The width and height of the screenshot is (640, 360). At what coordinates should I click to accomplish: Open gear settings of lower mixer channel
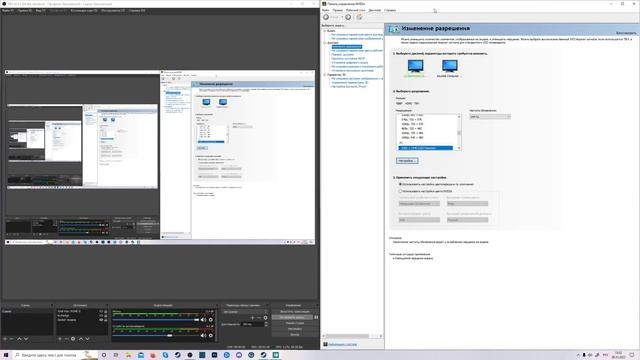(211, 336)
